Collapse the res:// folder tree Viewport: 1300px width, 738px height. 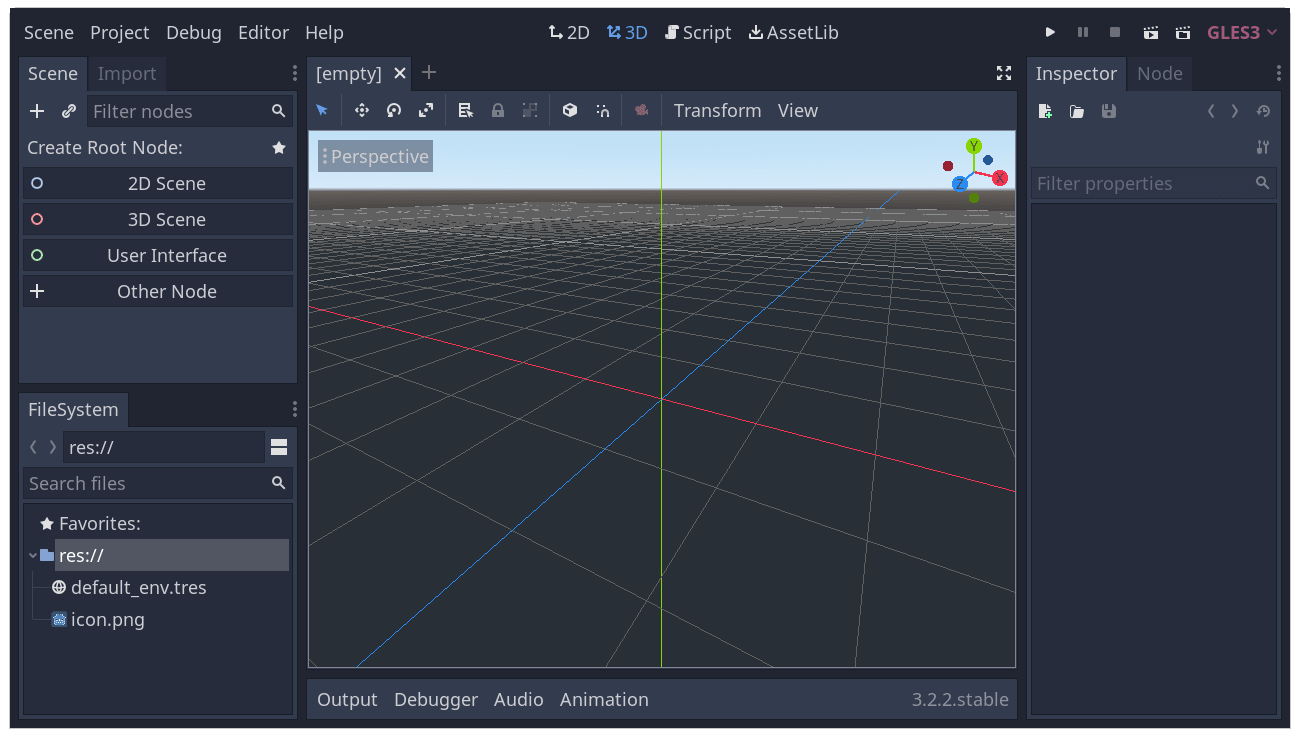tap(31, 555)
